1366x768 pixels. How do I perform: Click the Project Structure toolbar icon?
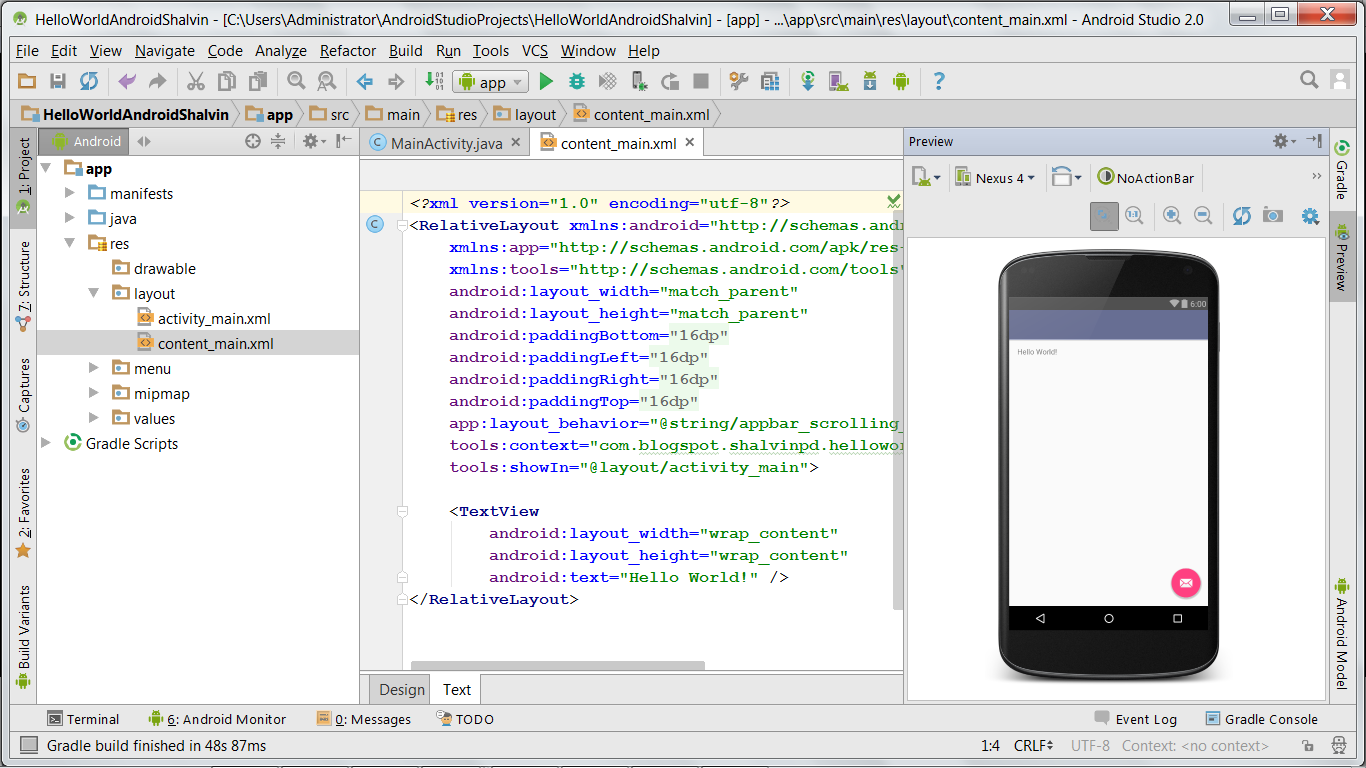tap(770, 82)
